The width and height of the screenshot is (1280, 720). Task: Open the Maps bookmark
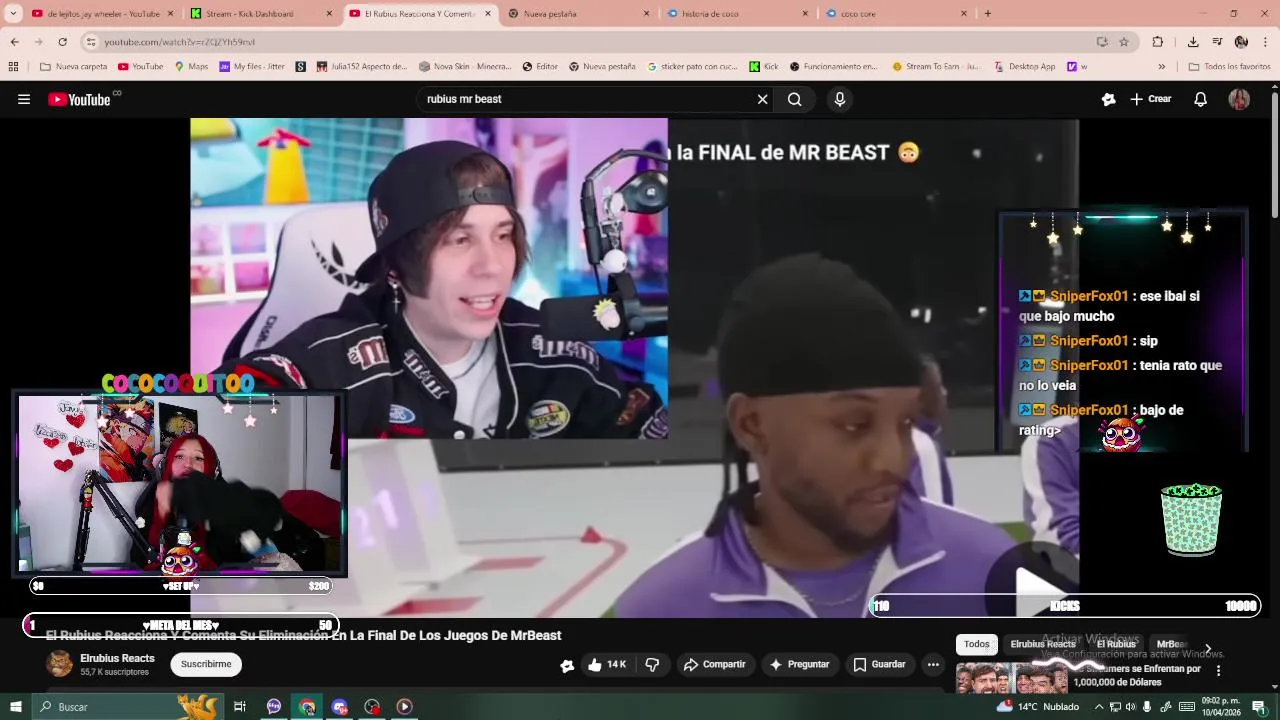(x=191, y=67)
